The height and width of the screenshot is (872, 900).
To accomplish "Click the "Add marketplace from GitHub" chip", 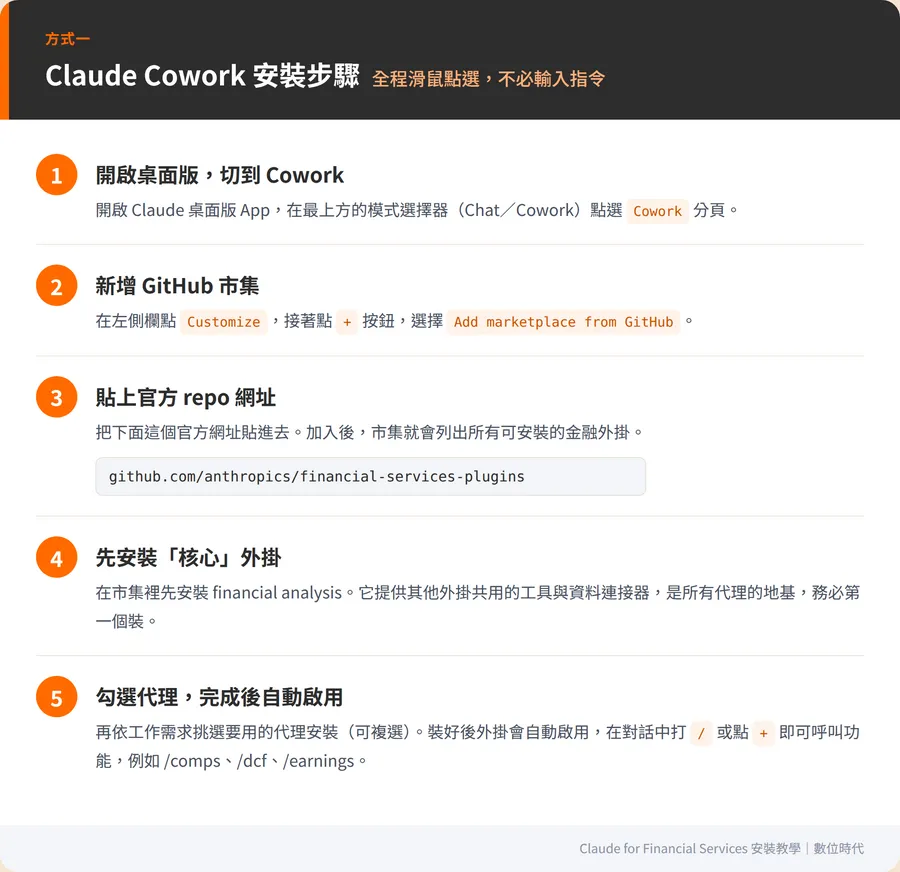I will point(563,322).
